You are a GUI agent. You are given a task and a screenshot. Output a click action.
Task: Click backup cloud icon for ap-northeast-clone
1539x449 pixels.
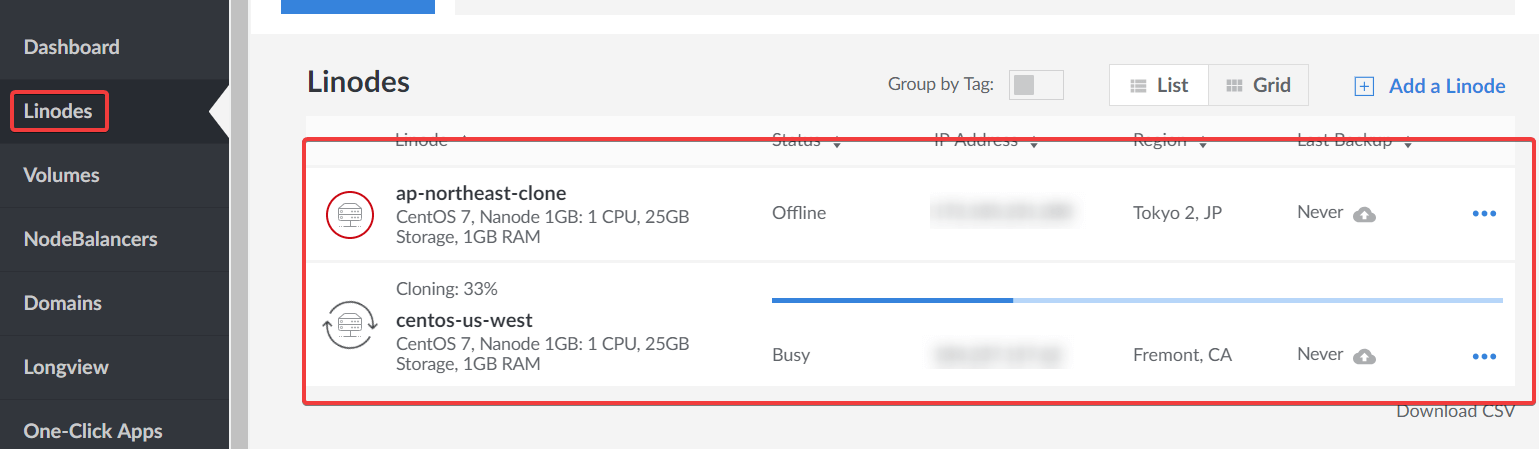pos(1364,214)
